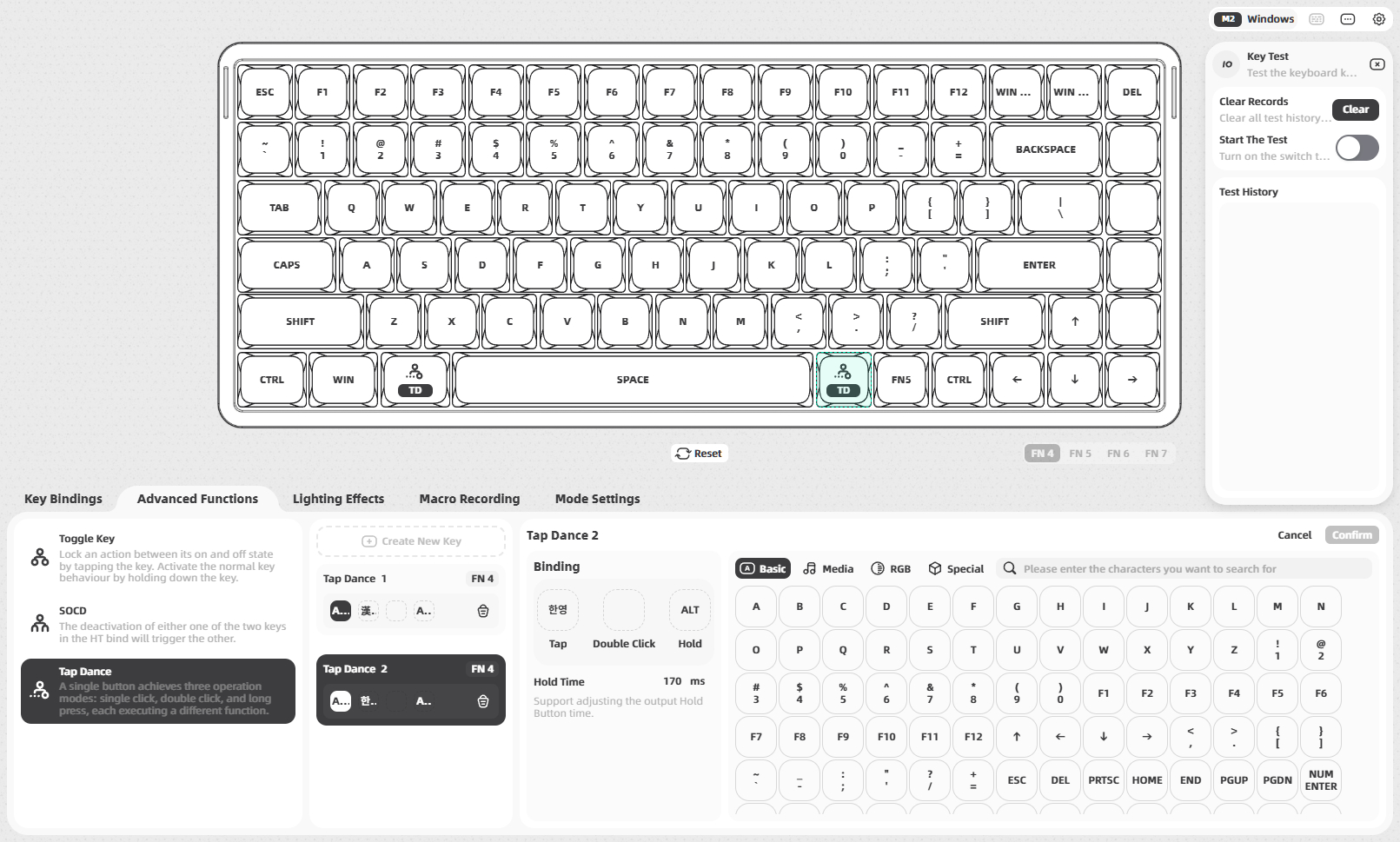Switch to the FN 5 layer

(1080, 453)
